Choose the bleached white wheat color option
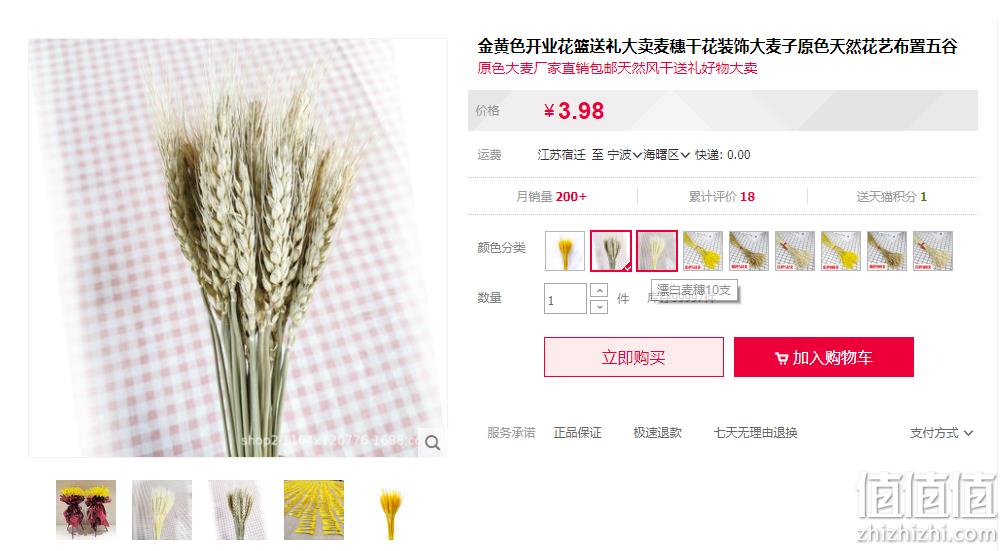This screenshot has height=551, width=1006. click(x=657, y=251)
